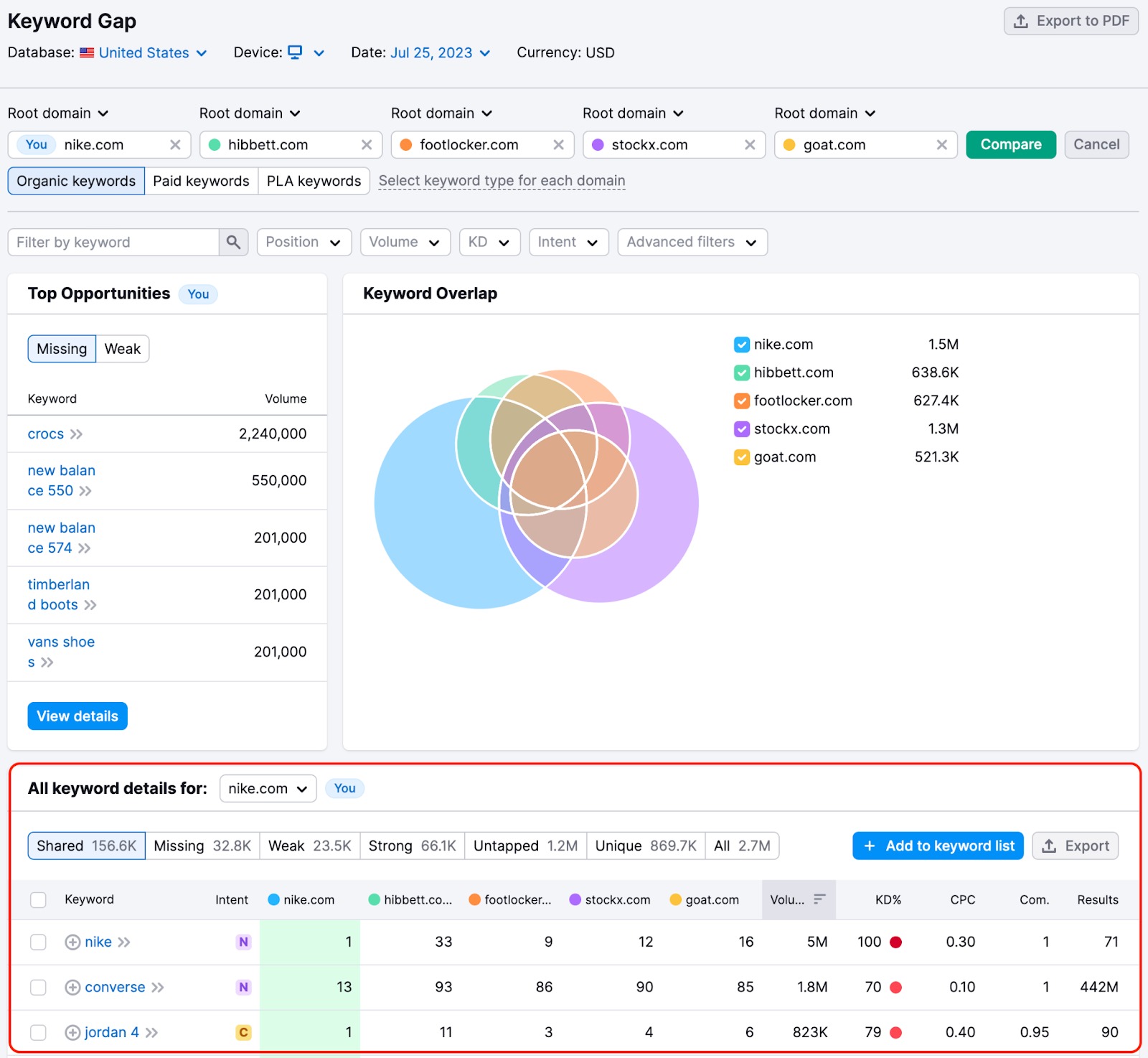Add nike keyword via plus circle icon
1148x1058 pixels.
(72, 942)
